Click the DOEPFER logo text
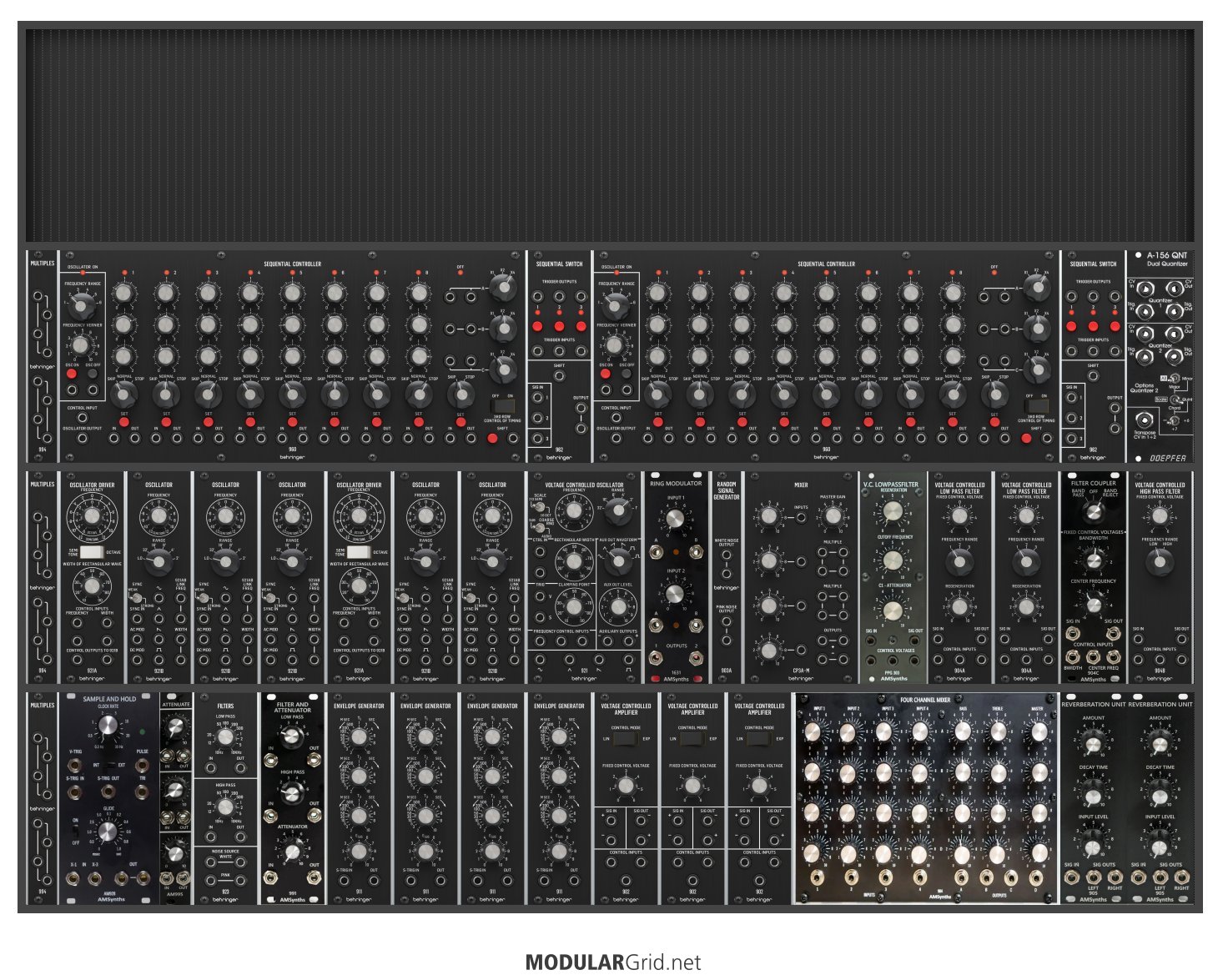This screenshot has width=1228, height=980. click(x=1167, y=458)
